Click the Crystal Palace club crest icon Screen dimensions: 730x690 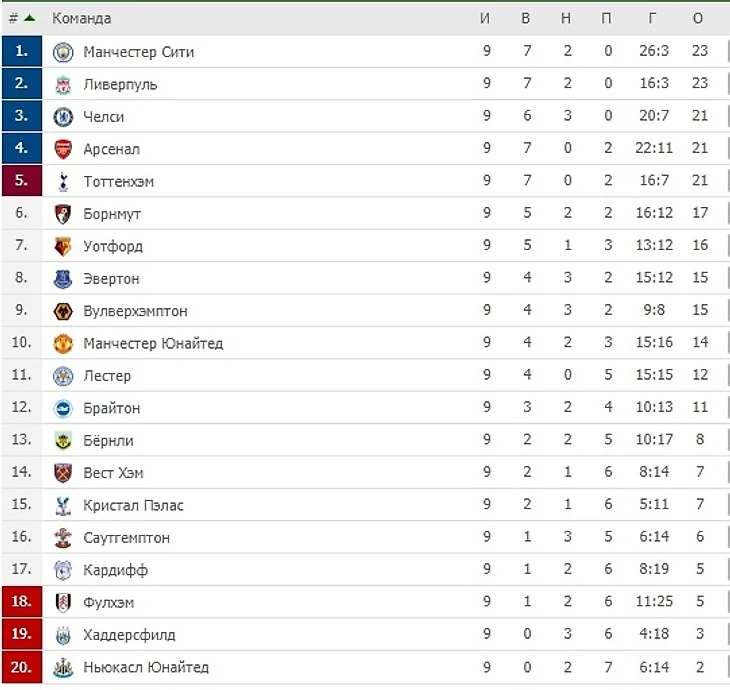[63, 505]
